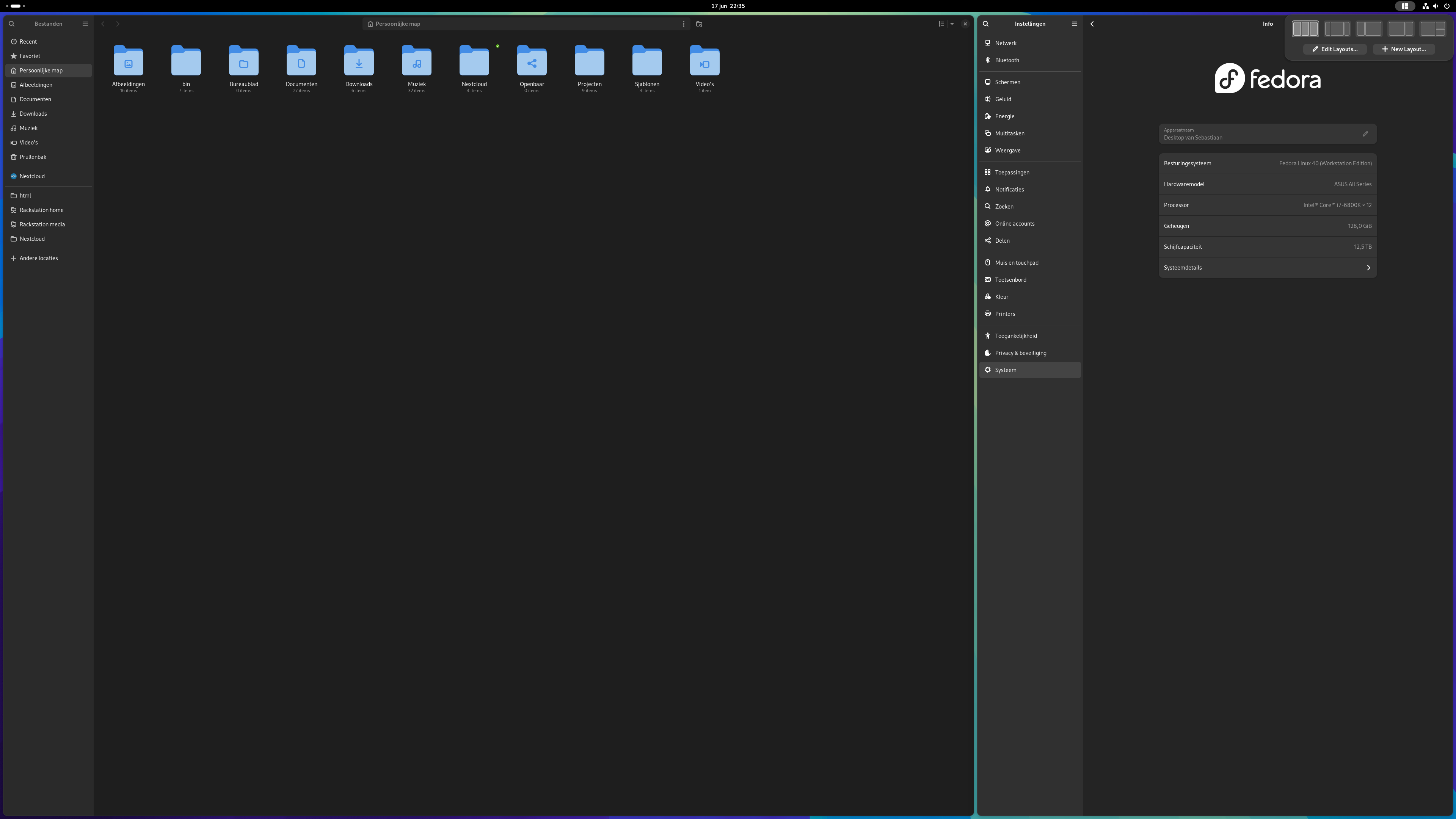Open Muis en touchpad settings
The height and width of the screenshot is (819, 1456).
coord(1030,263)
